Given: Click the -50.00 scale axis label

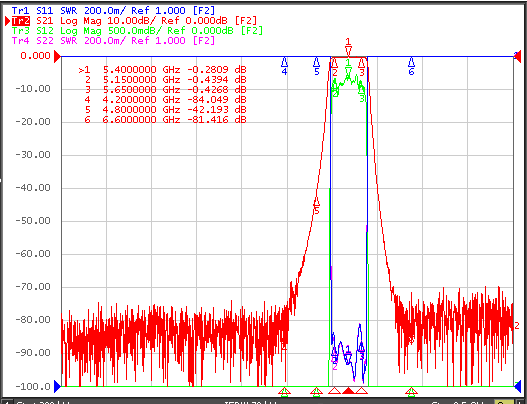Looking at the screenshot, I should pos(33,220).
